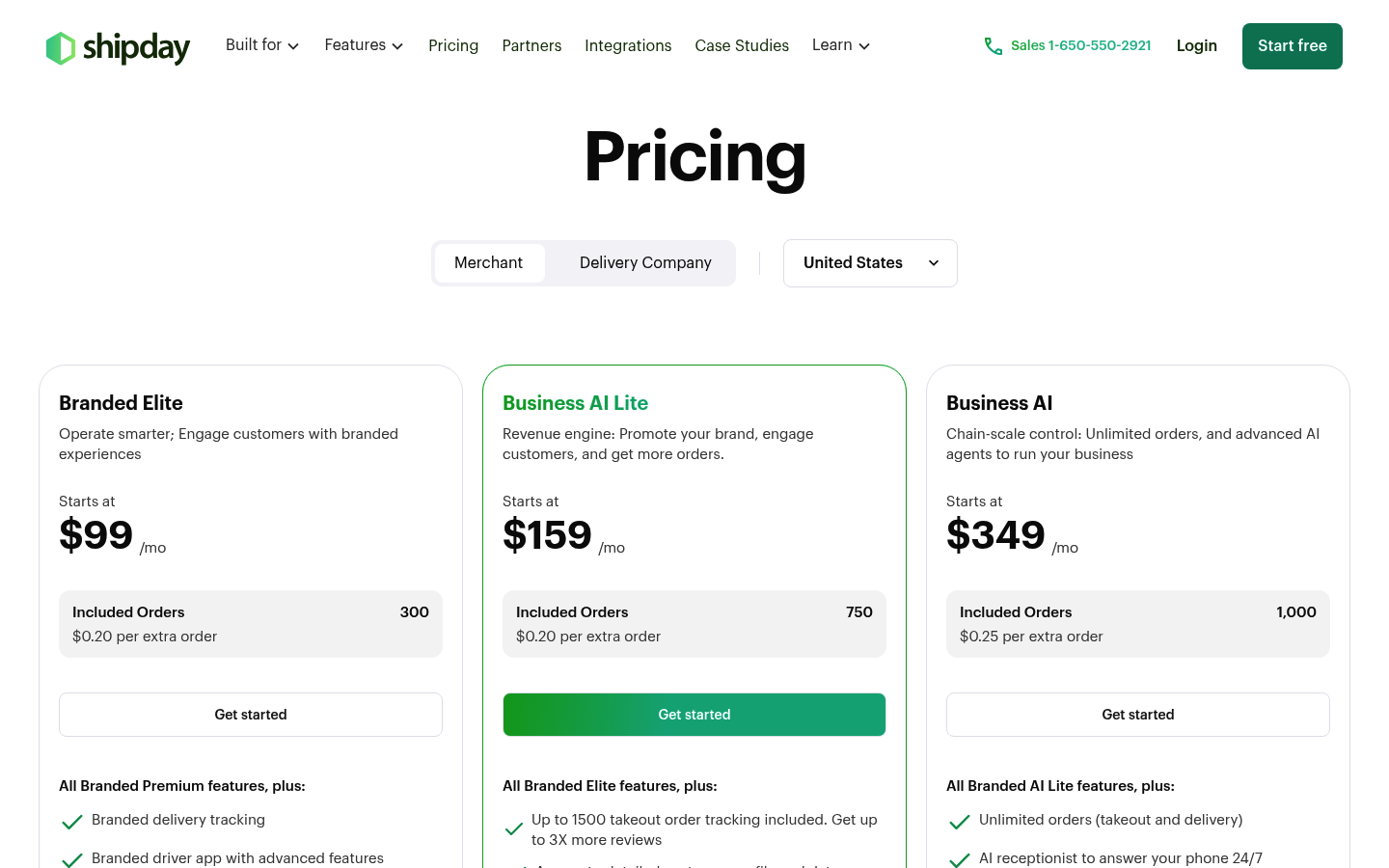The image size is (1389, 868).
Task: Click checkmark next to Branded driver app
Action: pyautogui.click(x=71, y=859)
